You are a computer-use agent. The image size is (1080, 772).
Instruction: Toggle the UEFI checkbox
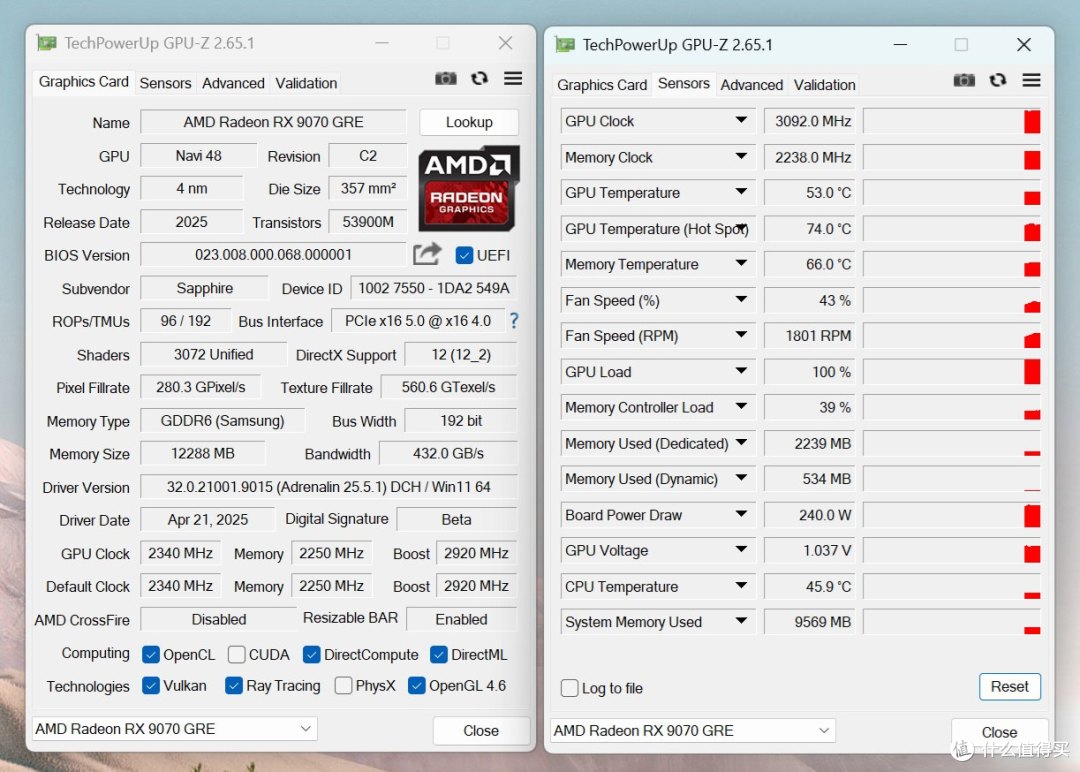464,255
